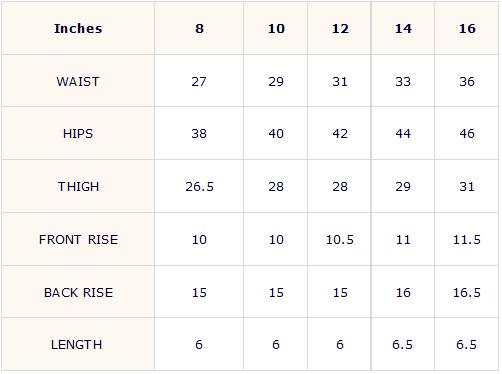502x374 pixels.
Task: Click waist value 36 for size 16
Action: click(x=467, y=81)
